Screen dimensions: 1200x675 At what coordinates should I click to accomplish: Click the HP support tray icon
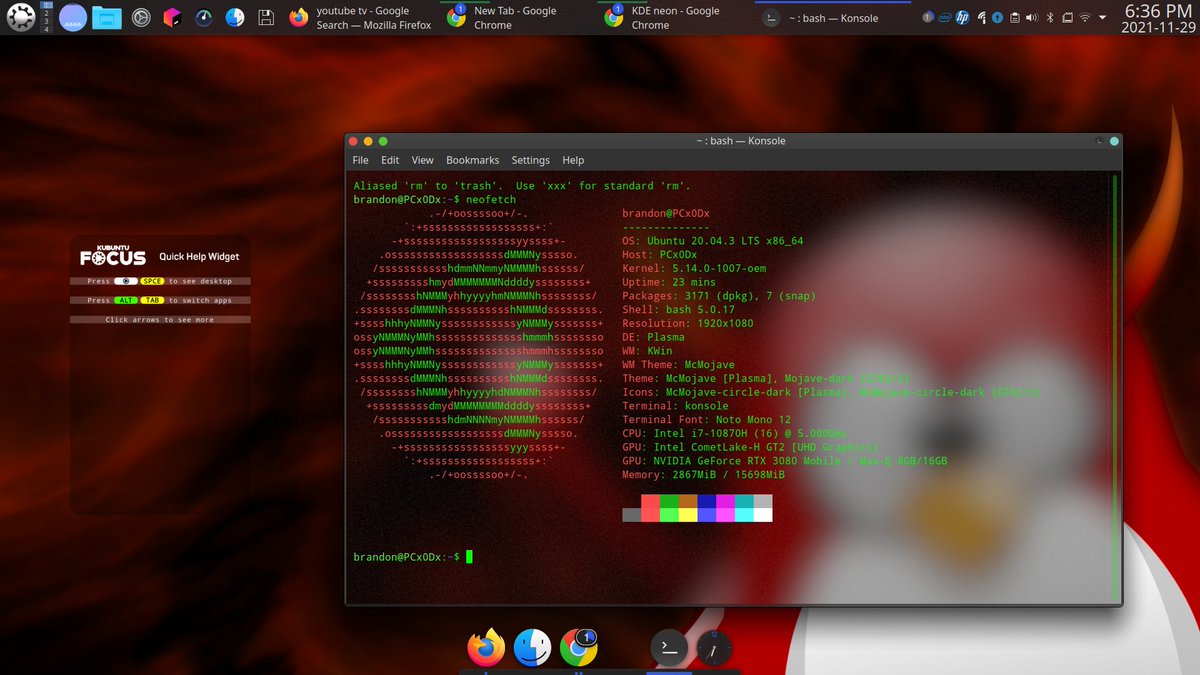point(962,17)
